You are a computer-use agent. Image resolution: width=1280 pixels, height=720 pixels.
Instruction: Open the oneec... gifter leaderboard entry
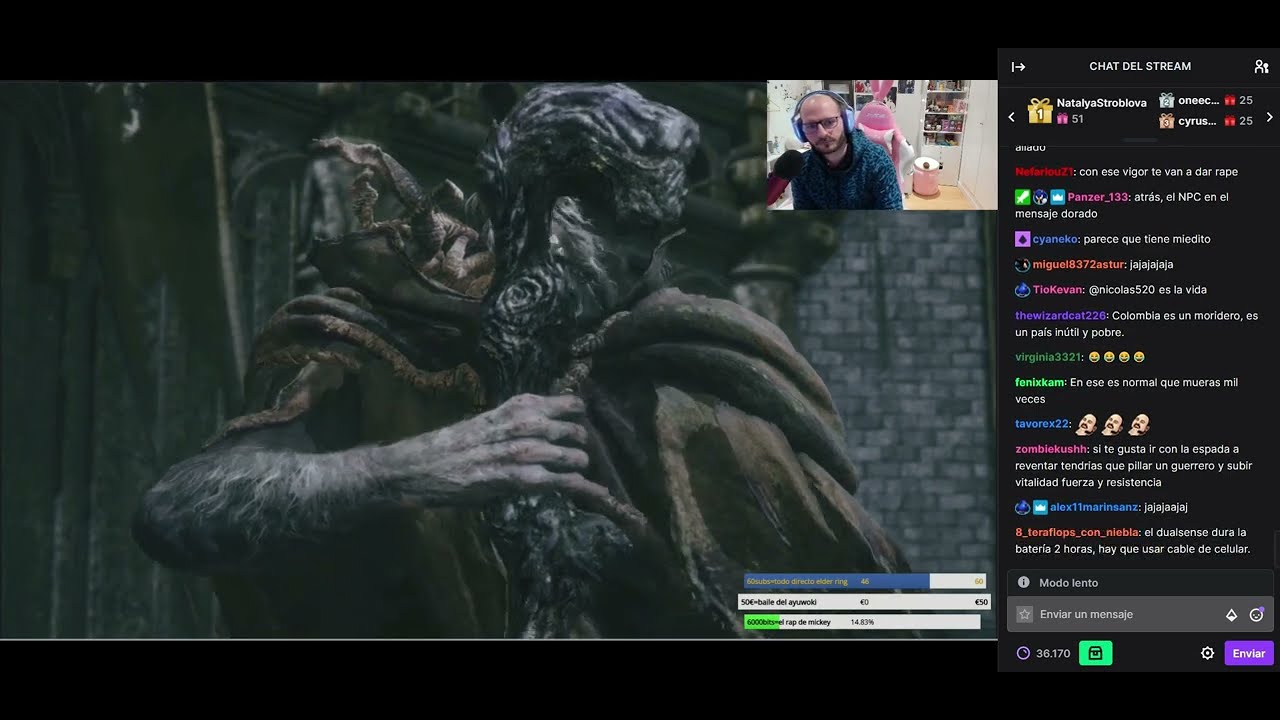(x=1206, y=100)
